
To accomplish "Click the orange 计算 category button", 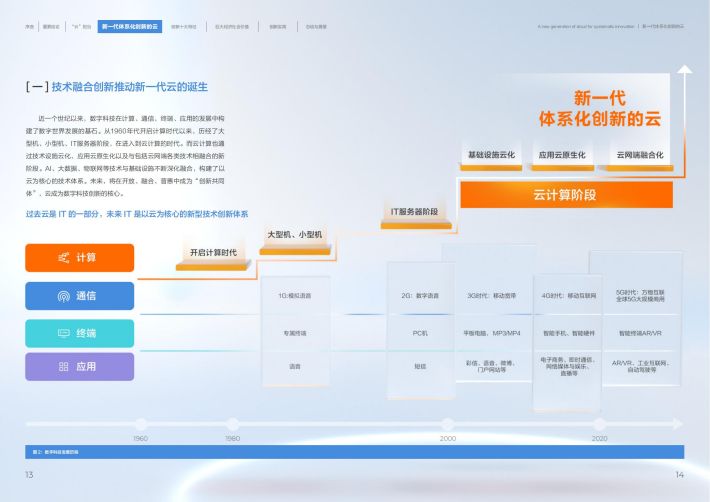I will (x=80, y=258).
